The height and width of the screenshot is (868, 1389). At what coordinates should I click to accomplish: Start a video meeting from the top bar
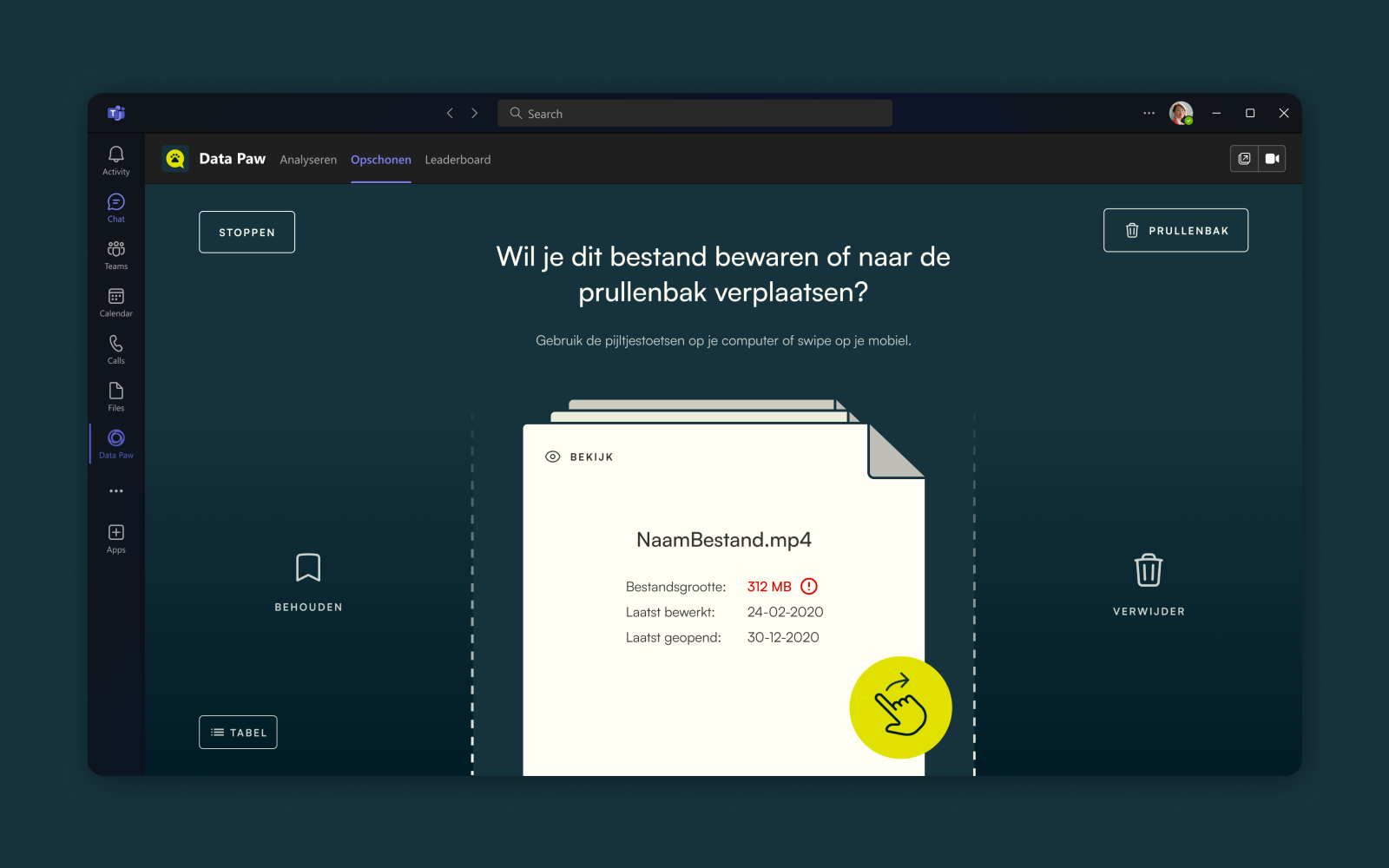(x=1273, y=158)
